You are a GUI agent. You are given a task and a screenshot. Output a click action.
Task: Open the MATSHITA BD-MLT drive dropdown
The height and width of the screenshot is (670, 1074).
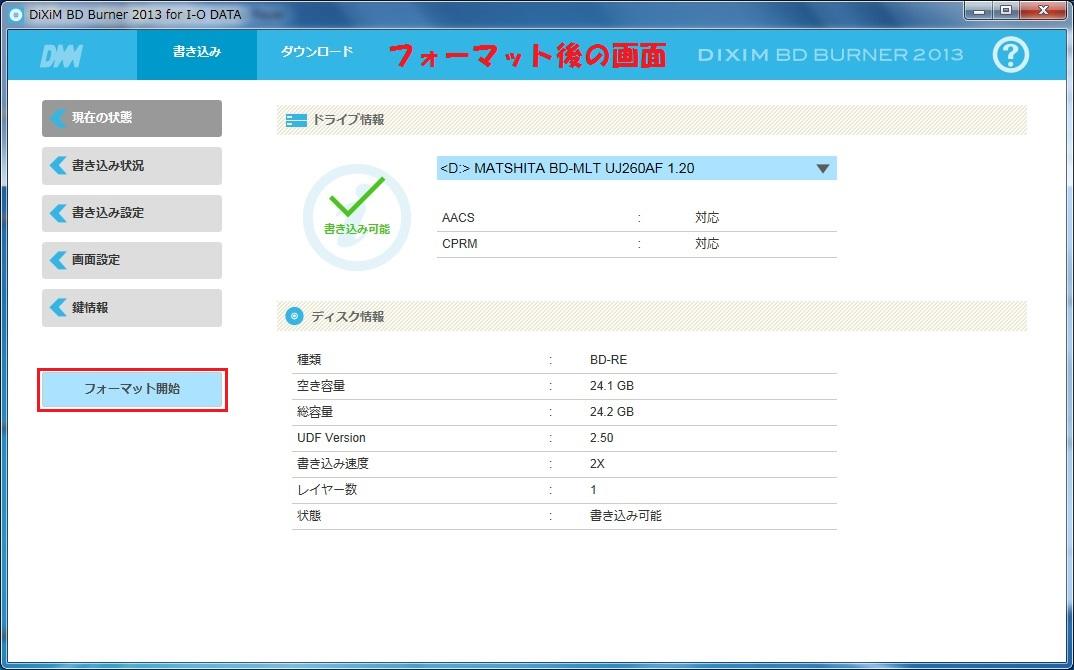636,169
